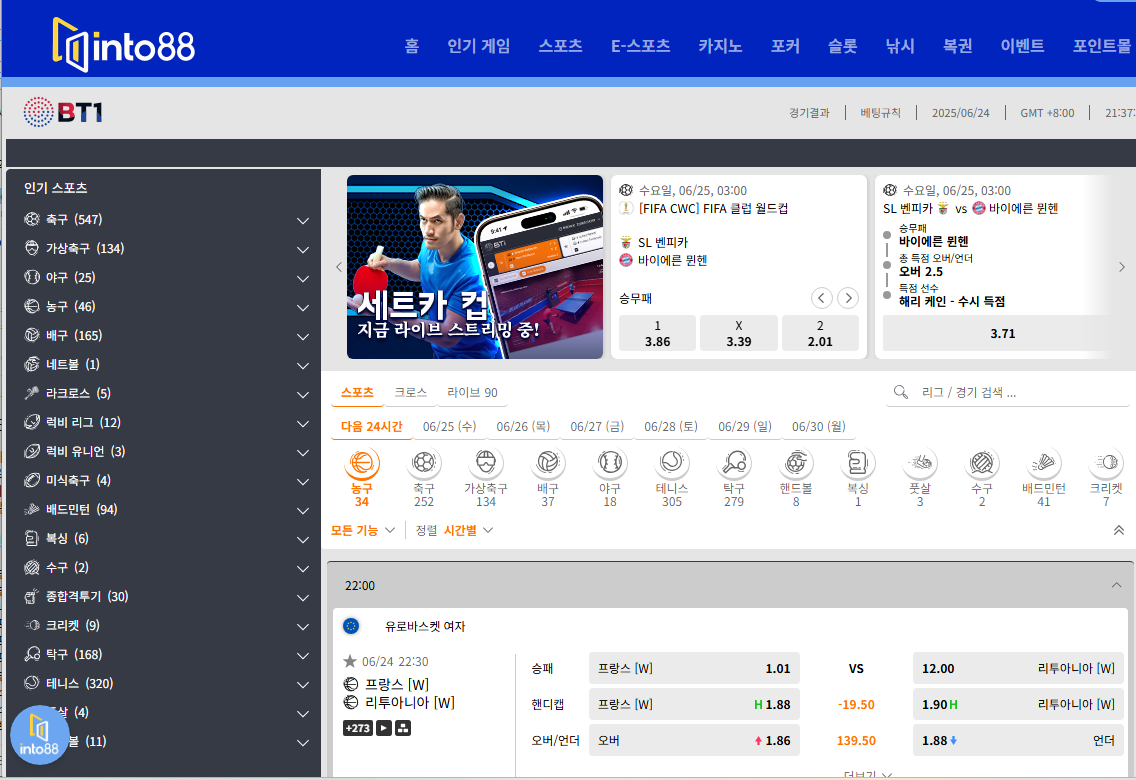Bet on away win odds 2.01
Viewport: 1136px width, 780px height.
pyautogui.click(x=820, y=333)
